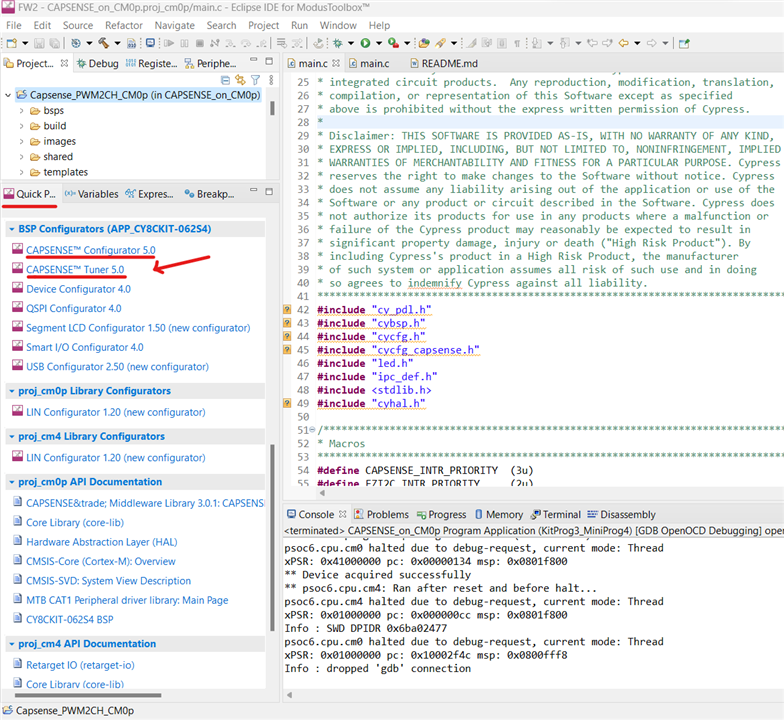Collapse the Capsense_PWM2CH_CM0p project root
The image size is (784, 720).
click(x=8, y=95)
